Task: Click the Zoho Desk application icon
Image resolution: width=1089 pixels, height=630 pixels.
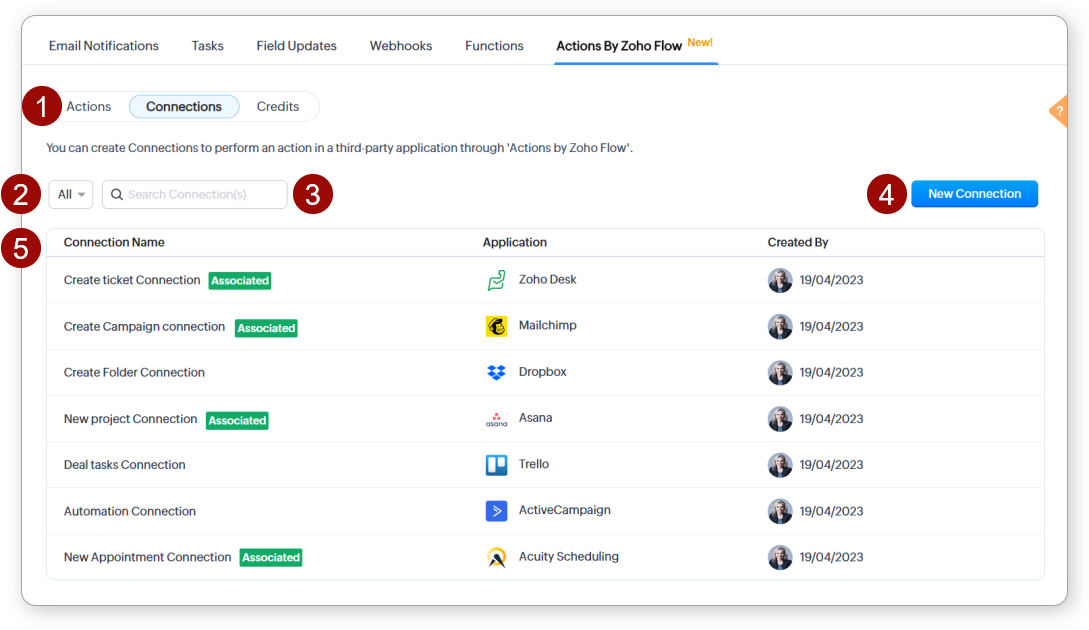Action: tap(496, 281)
